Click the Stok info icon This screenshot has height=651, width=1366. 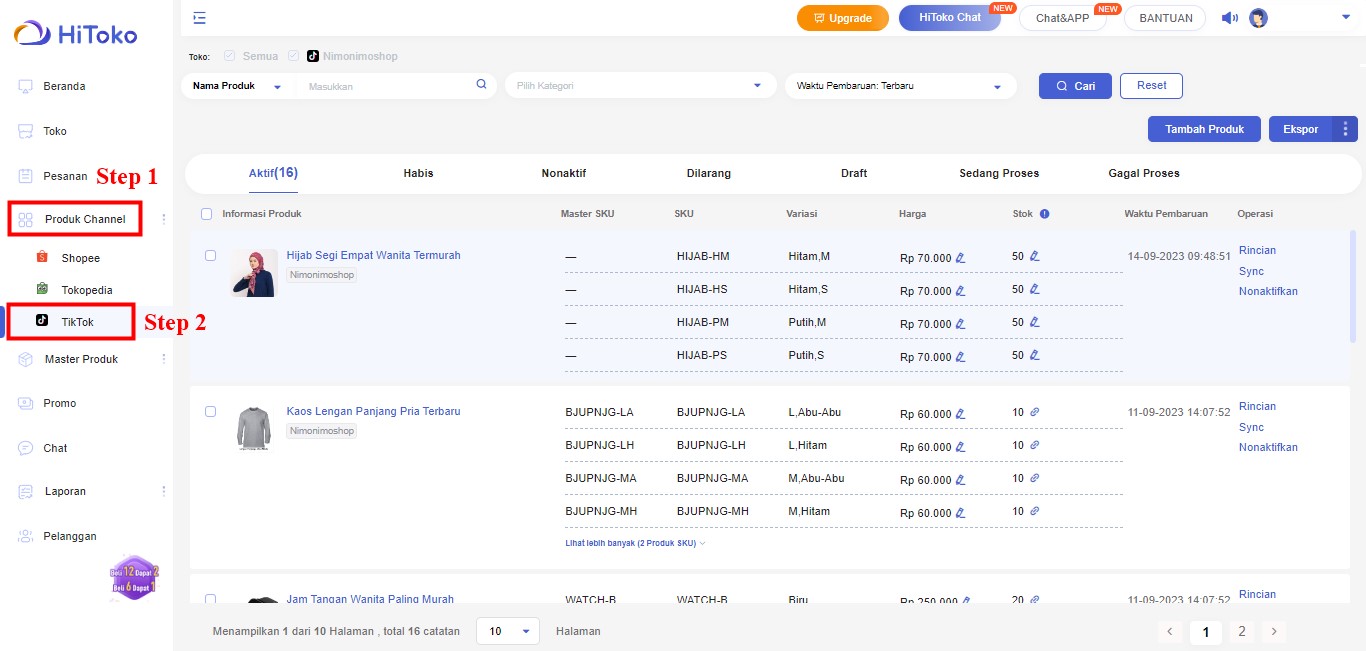point(1044,214)
